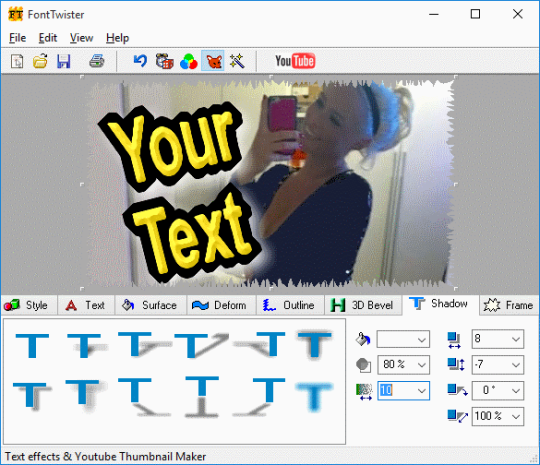
Task: Select the tight offset shadow preset, bottom row first
Action: (32, 396)
